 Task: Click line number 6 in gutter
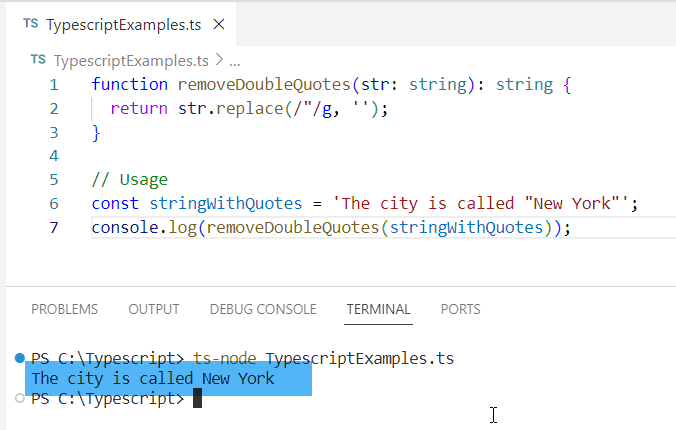tap(54, 204)
